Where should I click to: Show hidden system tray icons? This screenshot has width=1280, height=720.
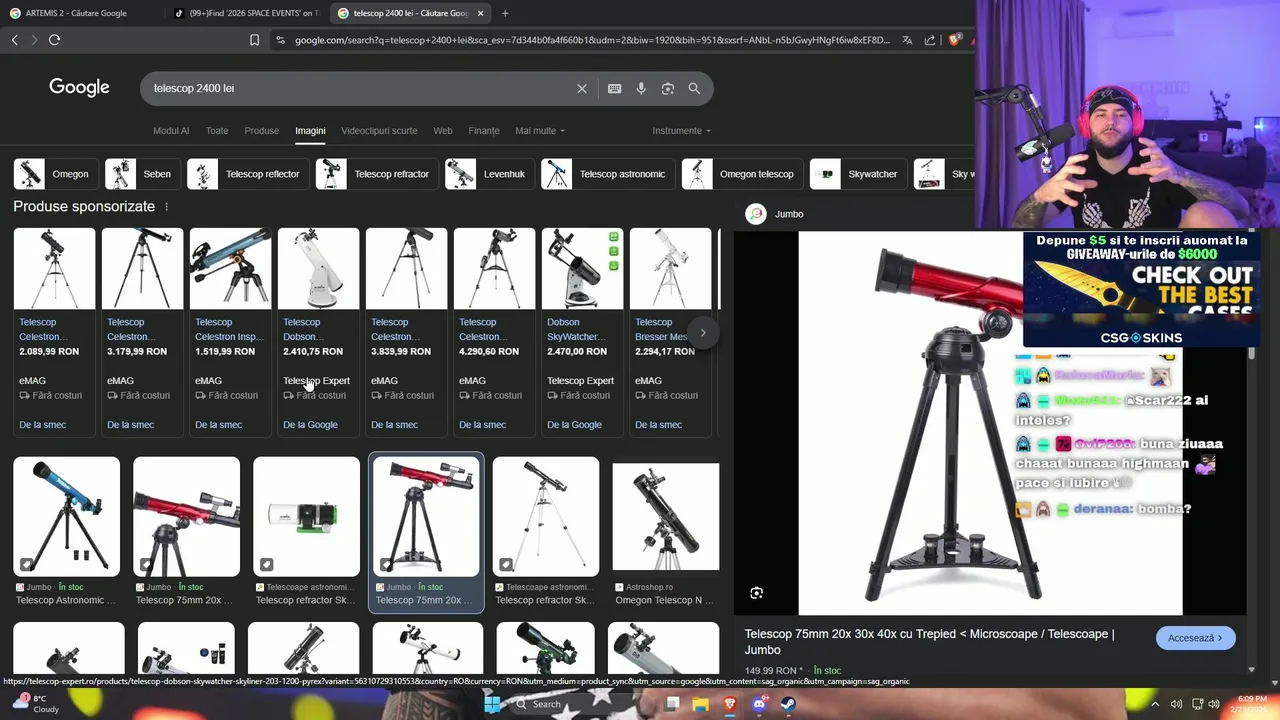[x=1156, y=704]
